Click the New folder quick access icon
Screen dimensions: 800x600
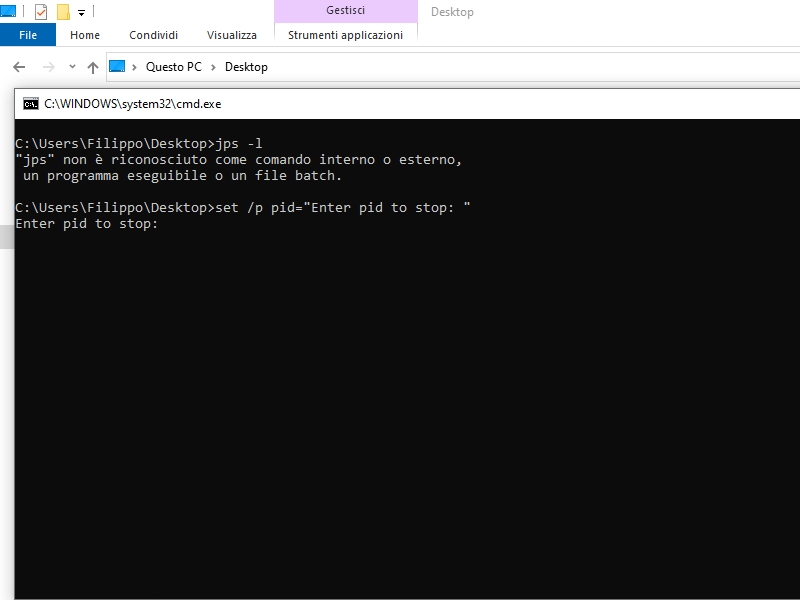[x=63, y=11]
